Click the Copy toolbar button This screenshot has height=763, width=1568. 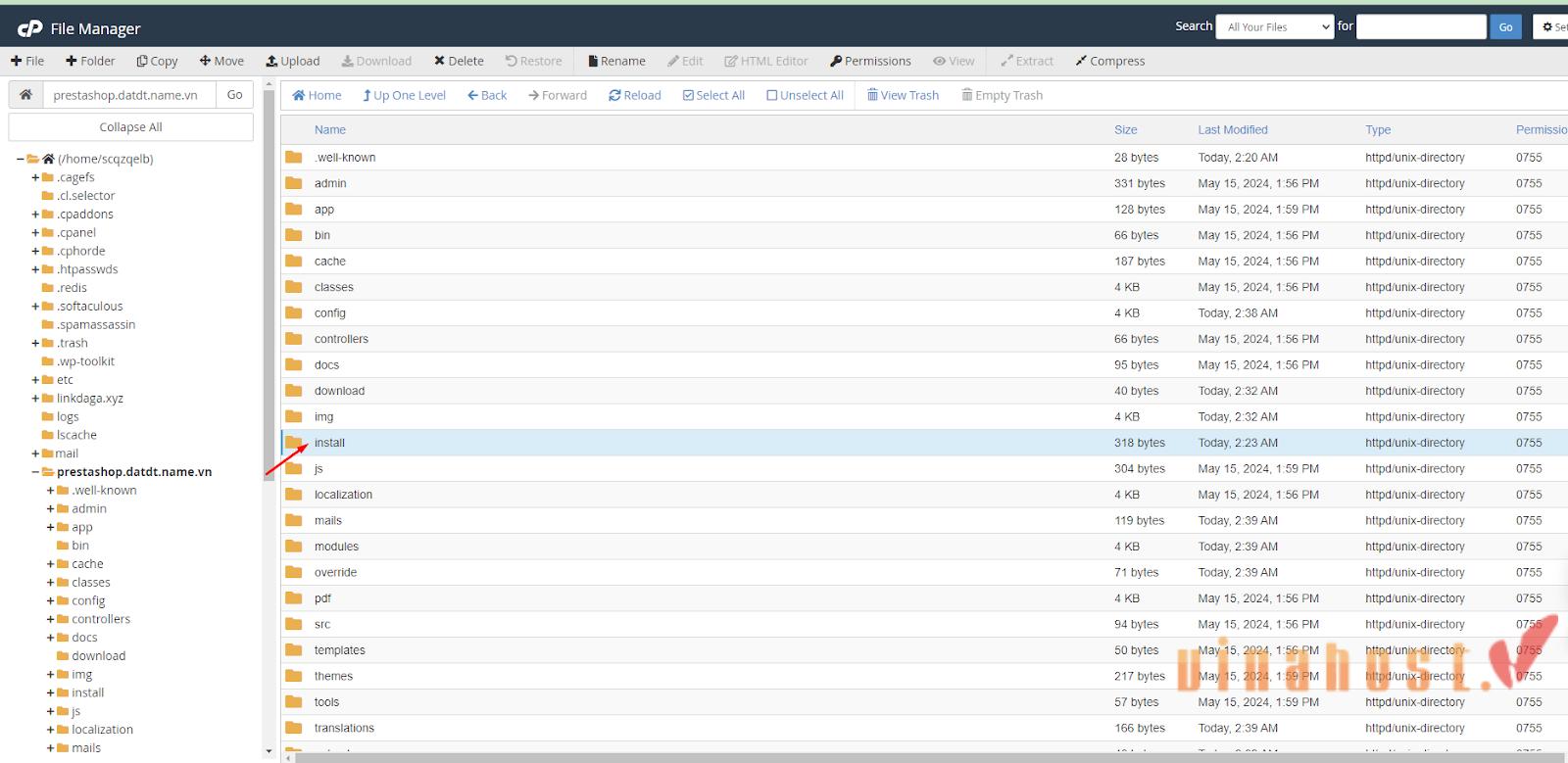(x=157, y=61)
